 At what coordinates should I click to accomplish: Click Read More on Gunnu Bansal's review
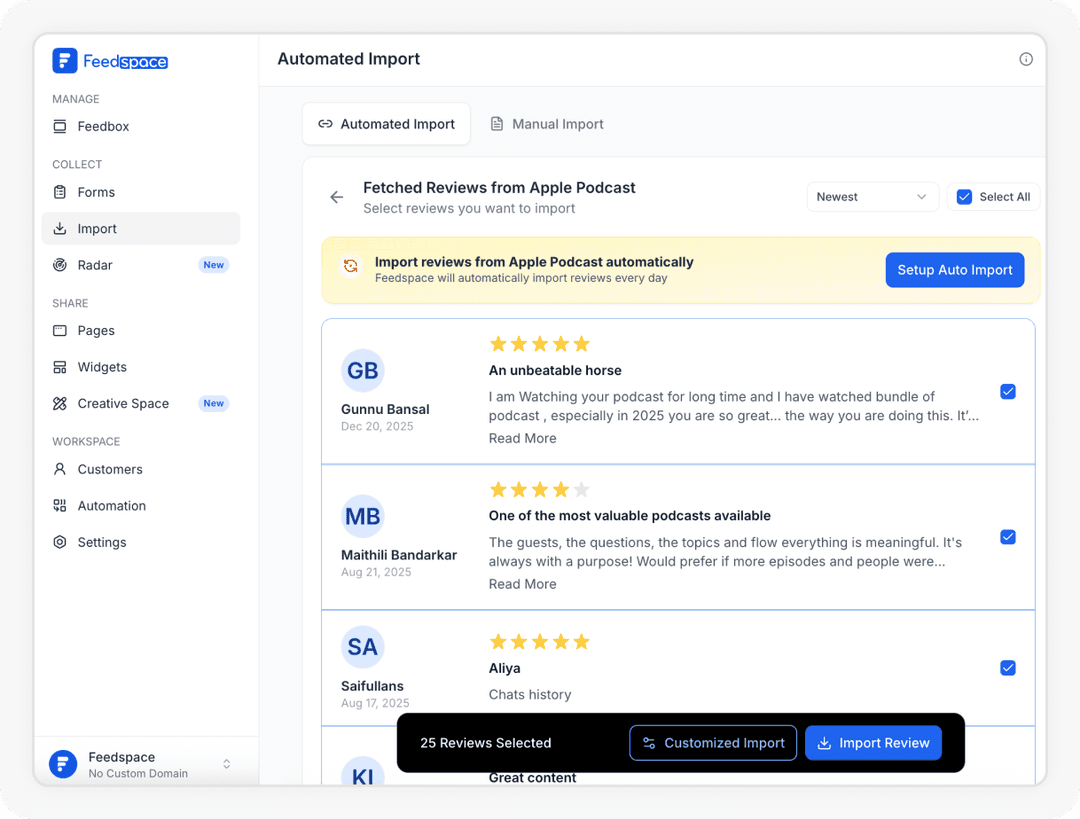click(523, 438)
